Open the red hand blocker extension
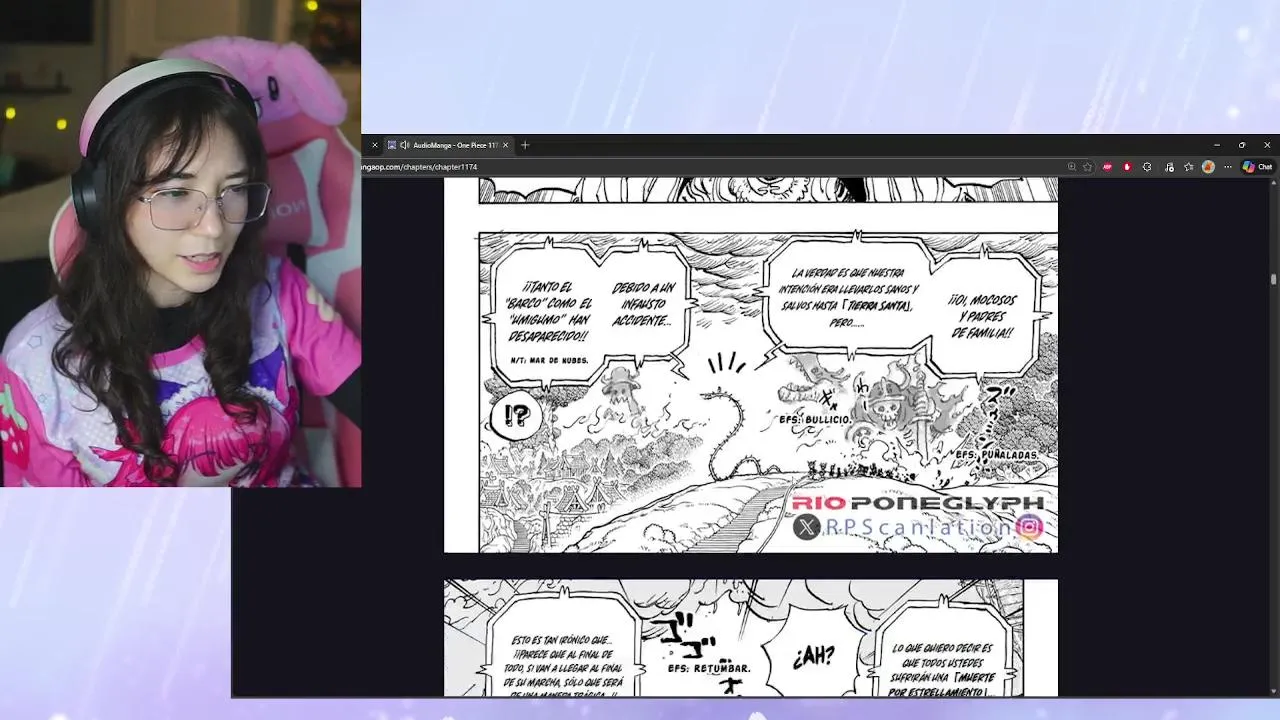Screen dimensions: 1280x720 tap(1127, 167)
